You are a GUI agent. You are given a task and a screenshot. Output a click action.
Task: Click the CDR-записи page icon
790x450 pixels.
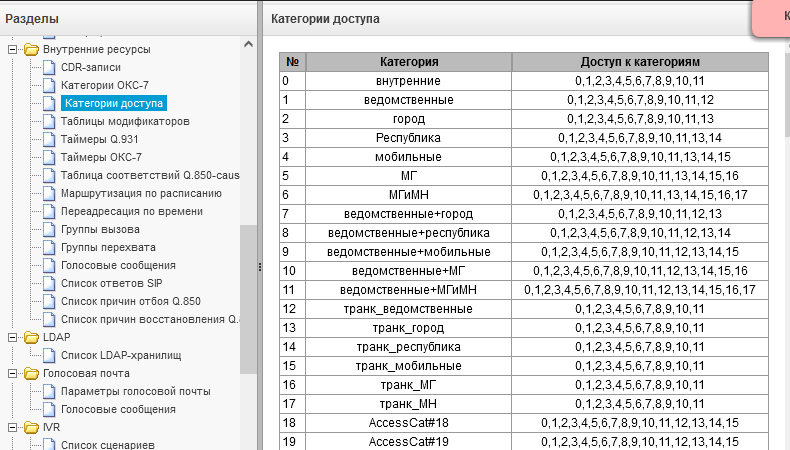[49, 67]
